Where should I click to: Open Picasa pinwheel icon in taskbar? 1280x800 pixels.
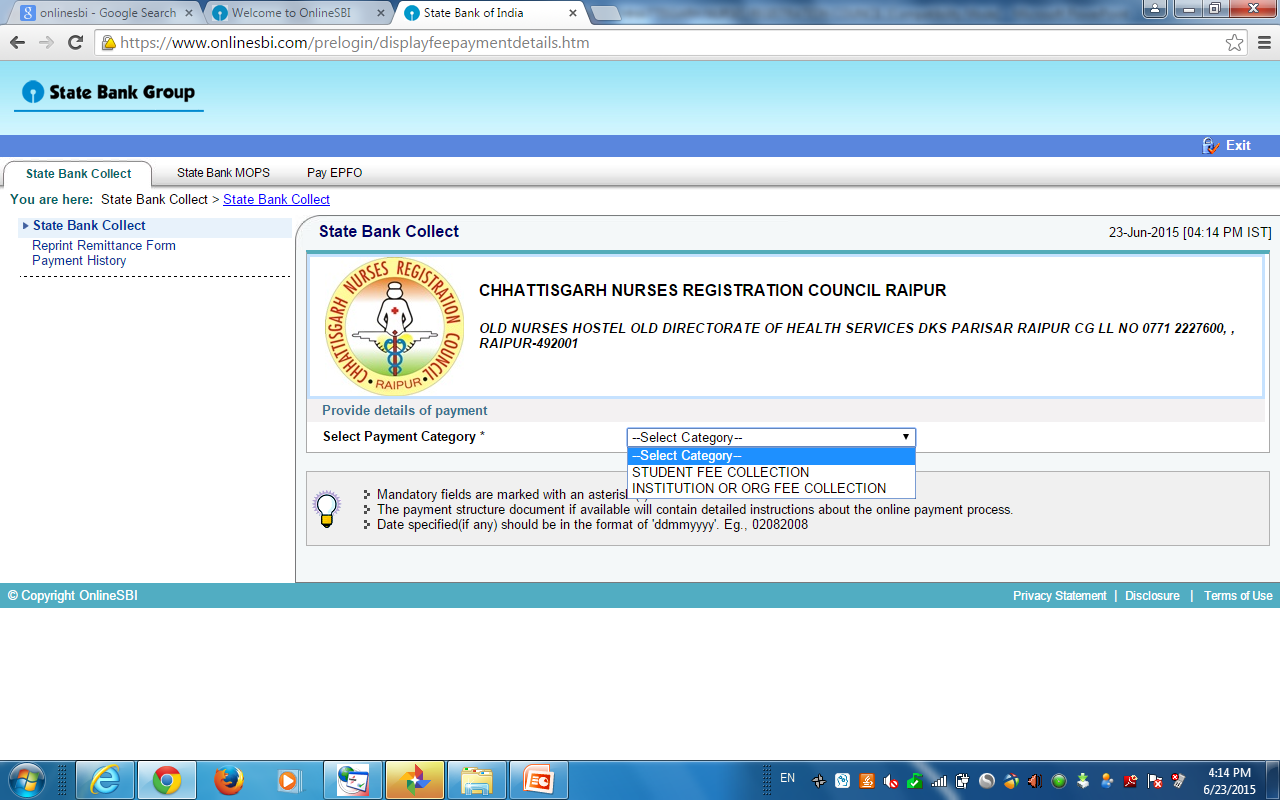(414, 780)
